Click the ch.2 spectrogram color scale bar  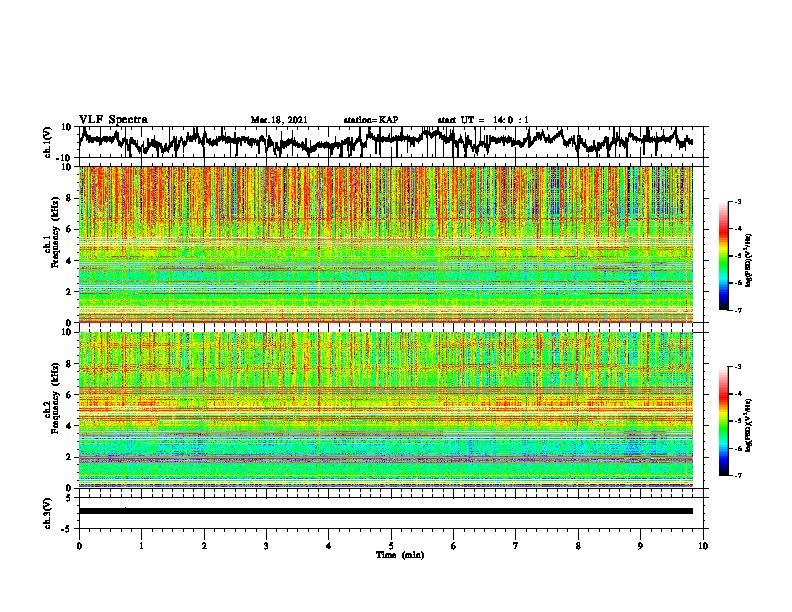coord(723,421)
